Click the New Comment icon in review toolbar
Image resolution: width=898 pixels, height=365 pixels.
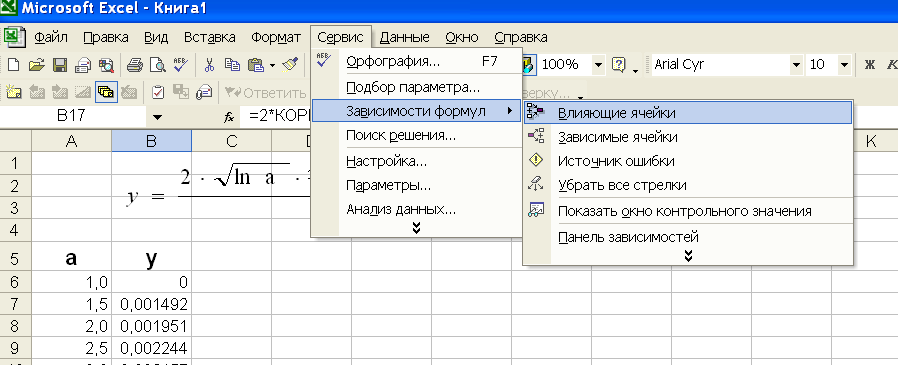(x=13, y=92)
